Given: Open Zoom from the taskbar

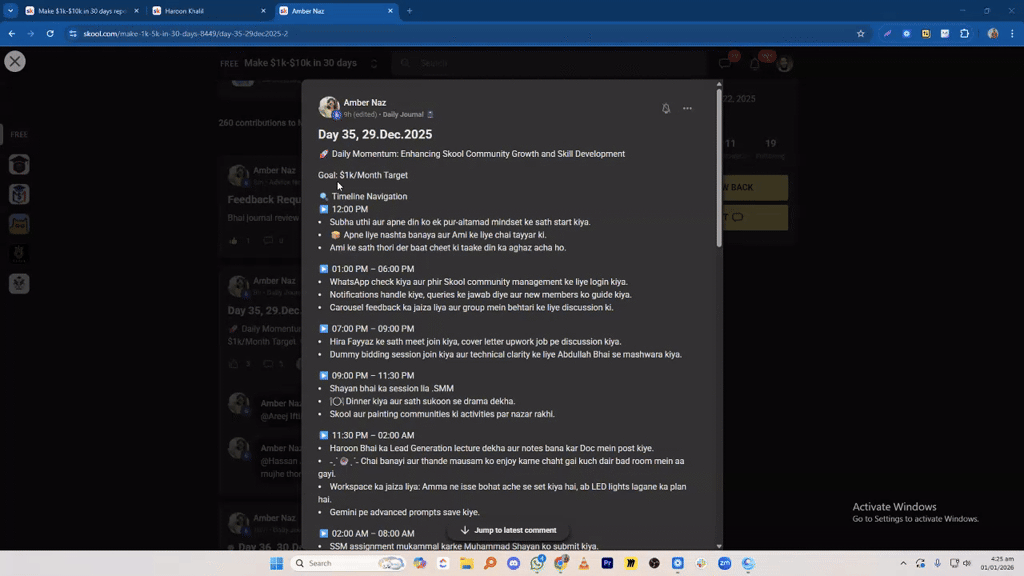Looking at the screenshot, I should 724,563.
